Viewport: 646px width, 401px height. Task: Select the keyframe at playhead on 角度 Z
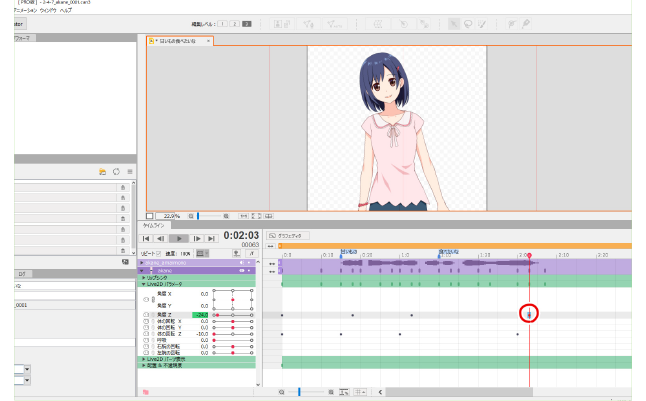(529, 315)
